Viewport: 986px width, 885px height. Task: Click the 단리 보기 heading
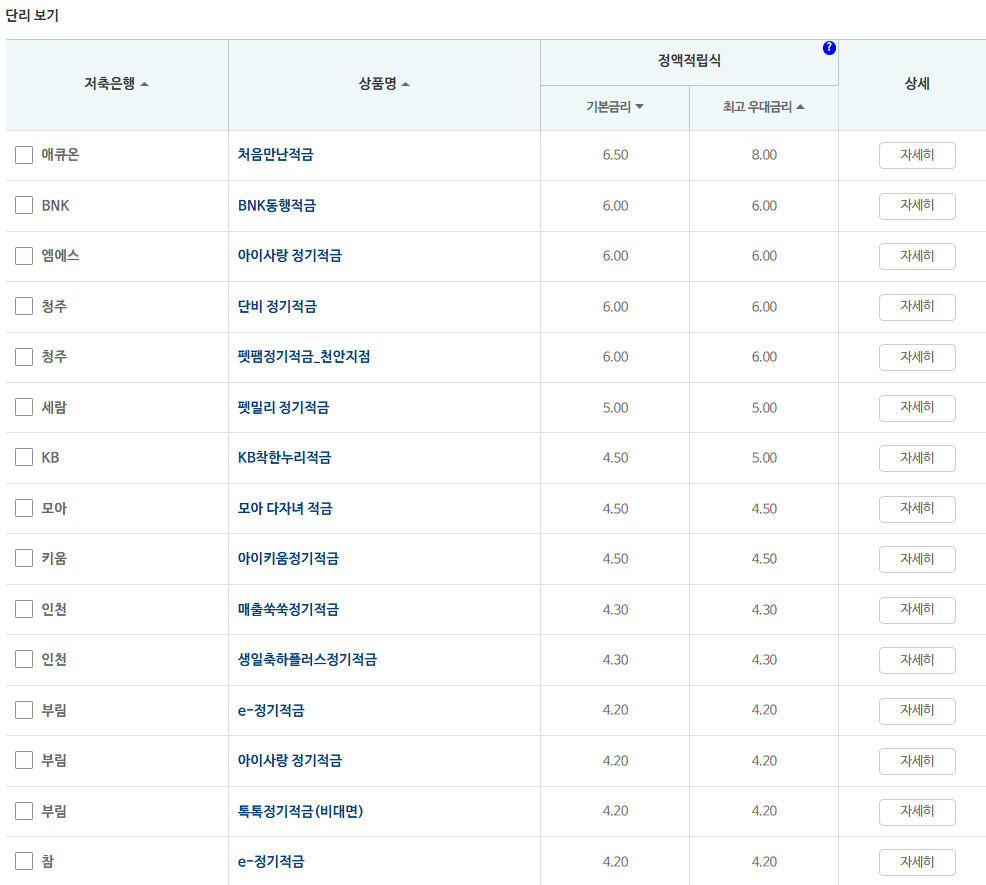click(32, 15)
